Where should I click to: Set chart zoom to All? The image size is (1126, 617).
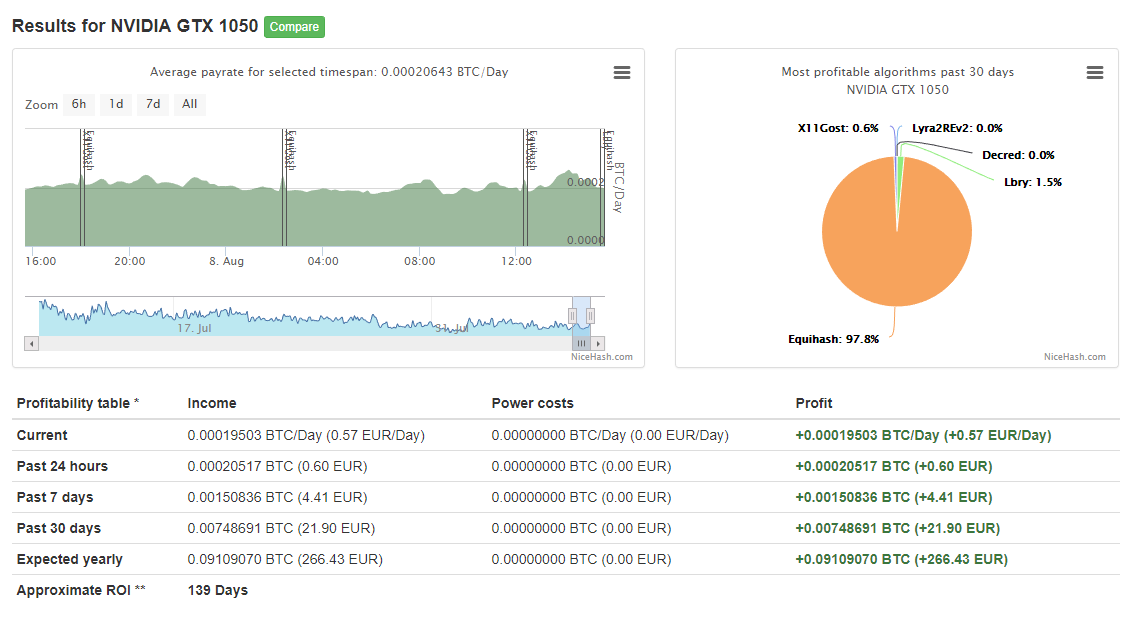click(x=190, y=104)
